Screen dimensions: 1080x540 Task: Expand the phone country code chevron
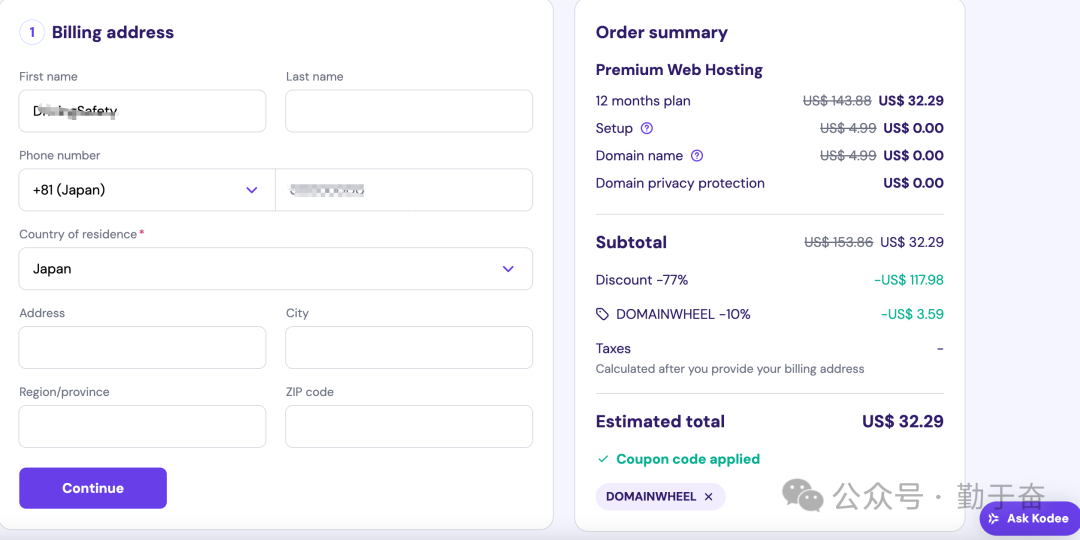tap(252, 190)
